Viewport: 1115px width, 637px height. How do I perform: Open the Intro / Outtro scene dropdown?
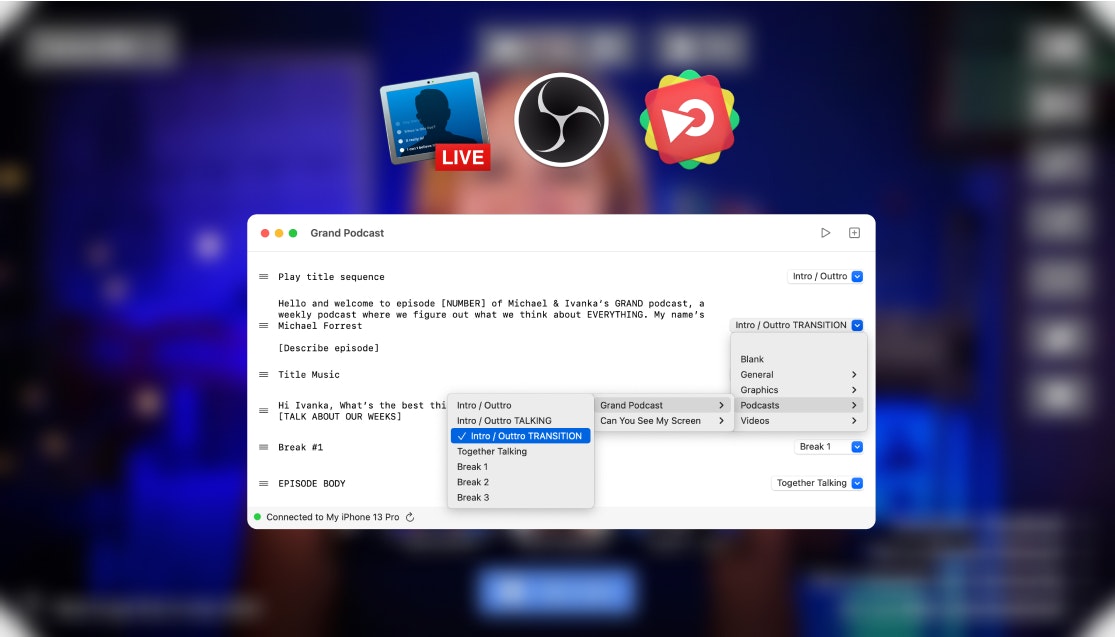pyautogui.click(x=825, y=277)
